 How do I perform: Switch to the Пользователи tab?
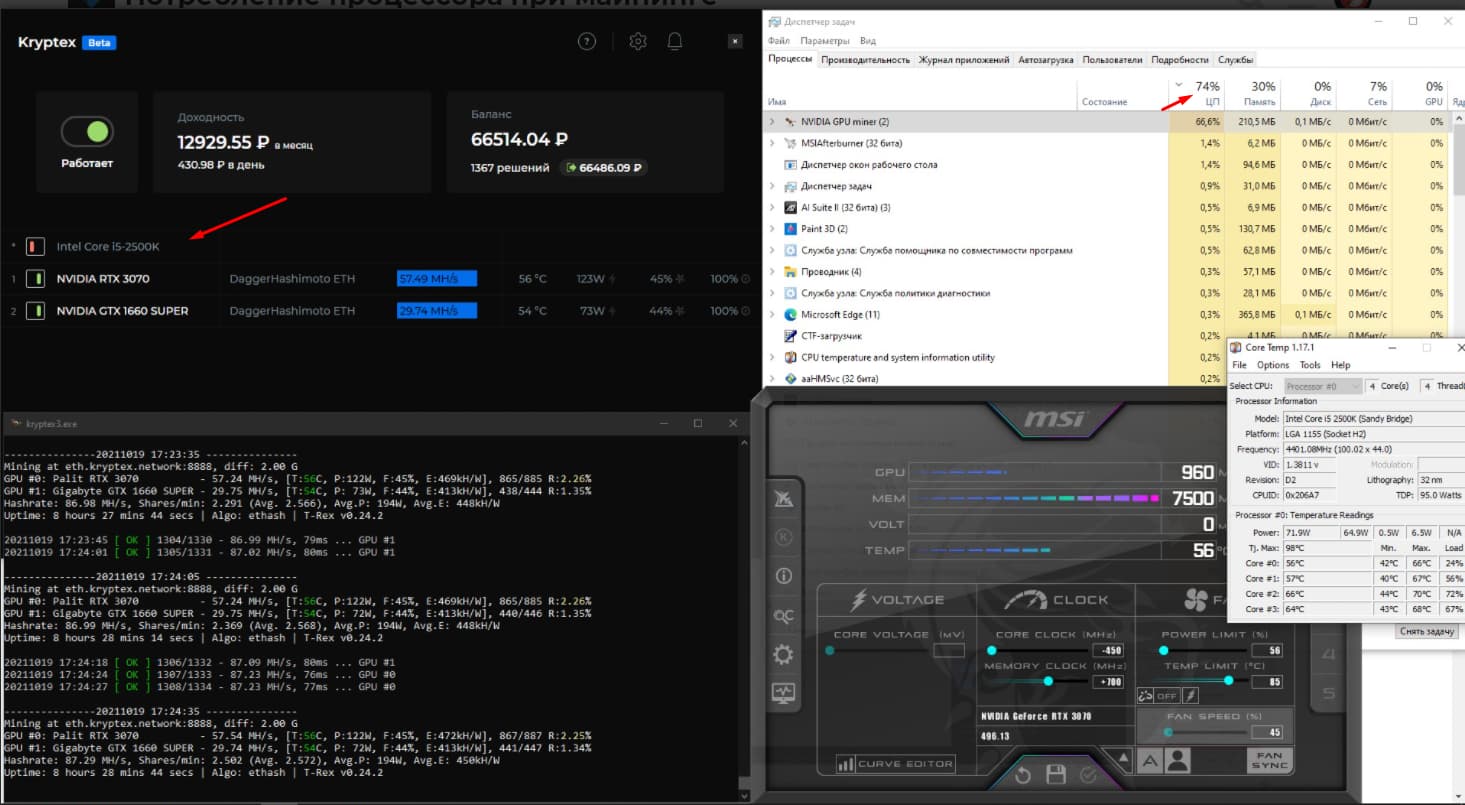point(1112,60)
